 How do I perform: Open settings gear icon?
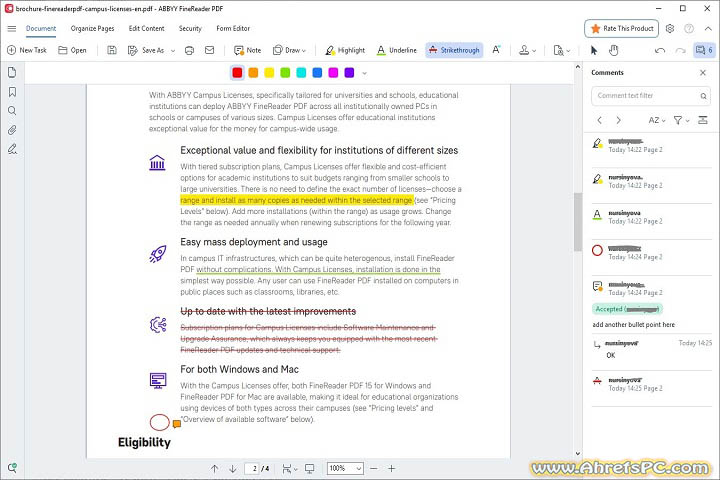[x=670, y=28]
